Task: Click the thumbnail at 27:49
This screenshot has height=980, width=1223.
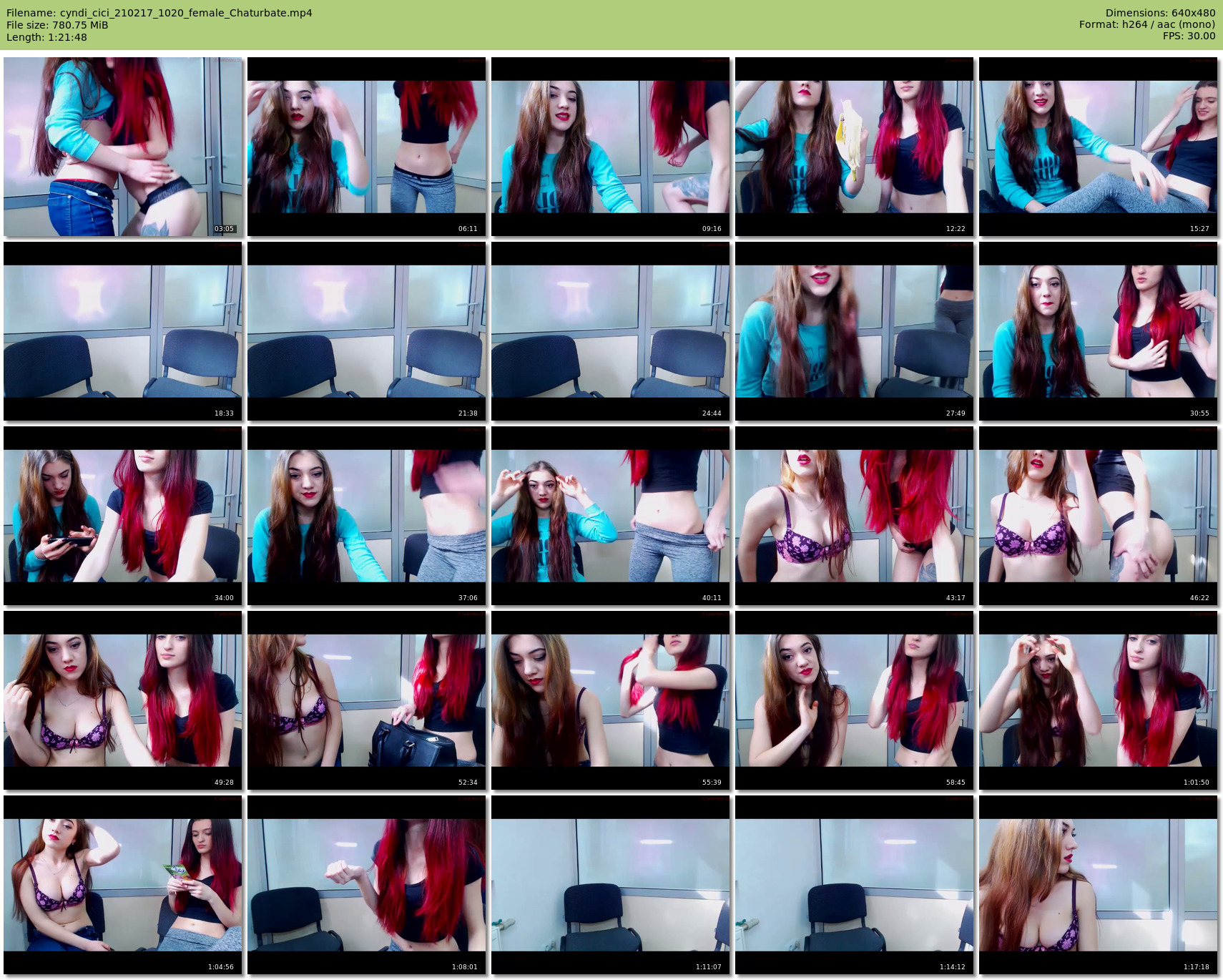Action: tap(855, 331)
